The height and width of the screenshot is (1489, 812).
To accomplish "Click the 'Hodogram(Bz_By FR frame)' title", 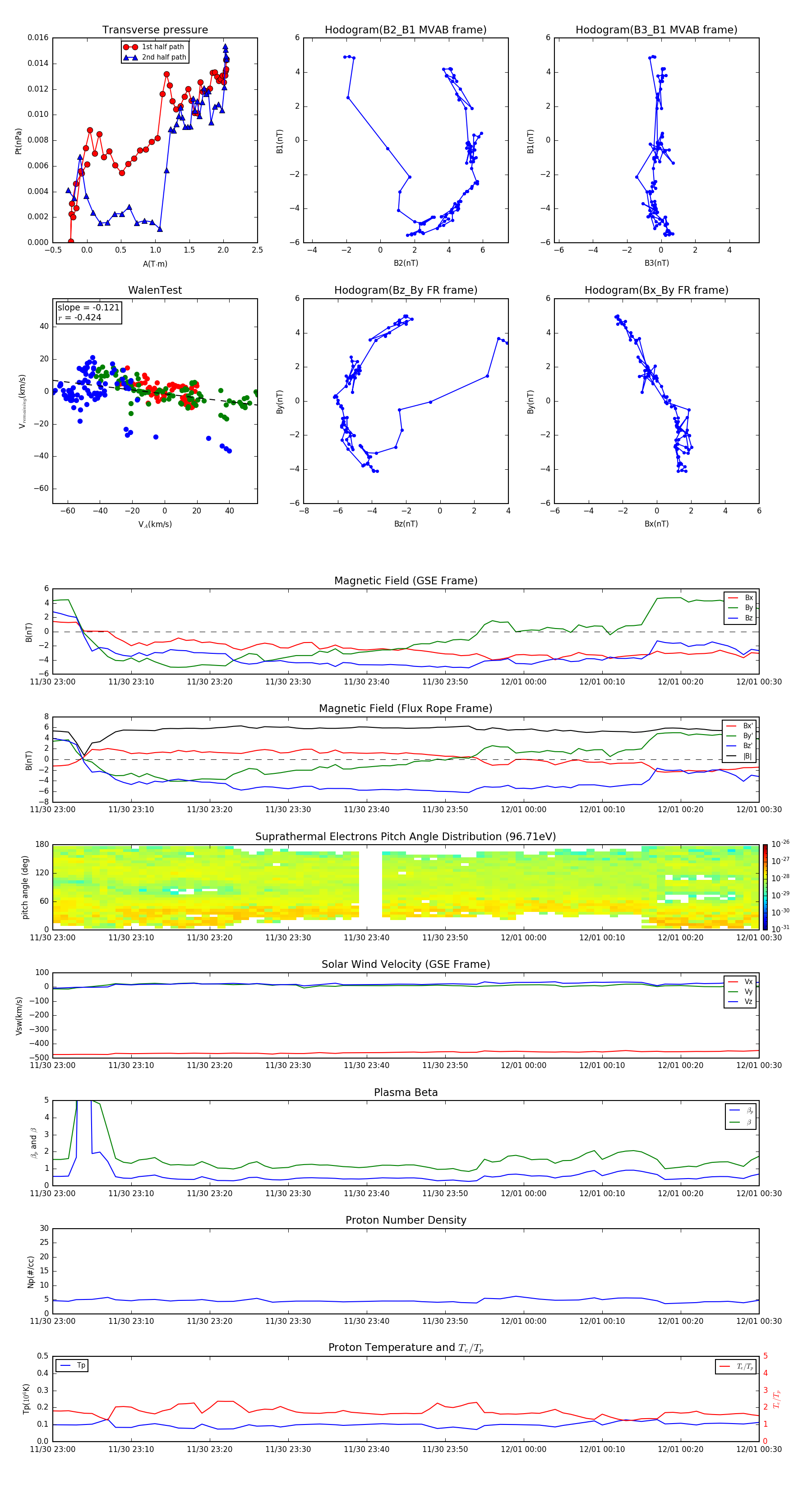I will [x=406, y=290].
